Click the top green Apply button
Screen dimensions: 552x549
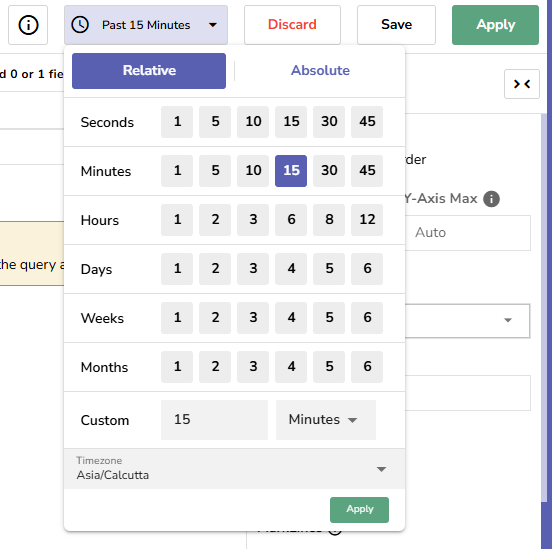[495, 25]
